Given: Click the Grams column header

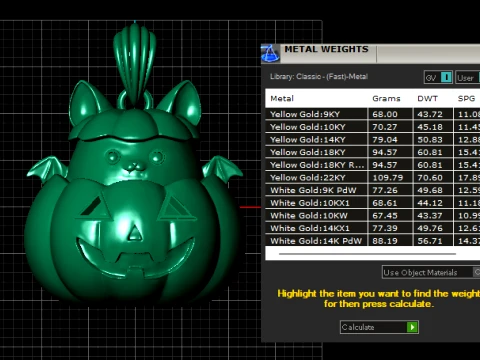Looking at the screenshot, I should [386, 98].
